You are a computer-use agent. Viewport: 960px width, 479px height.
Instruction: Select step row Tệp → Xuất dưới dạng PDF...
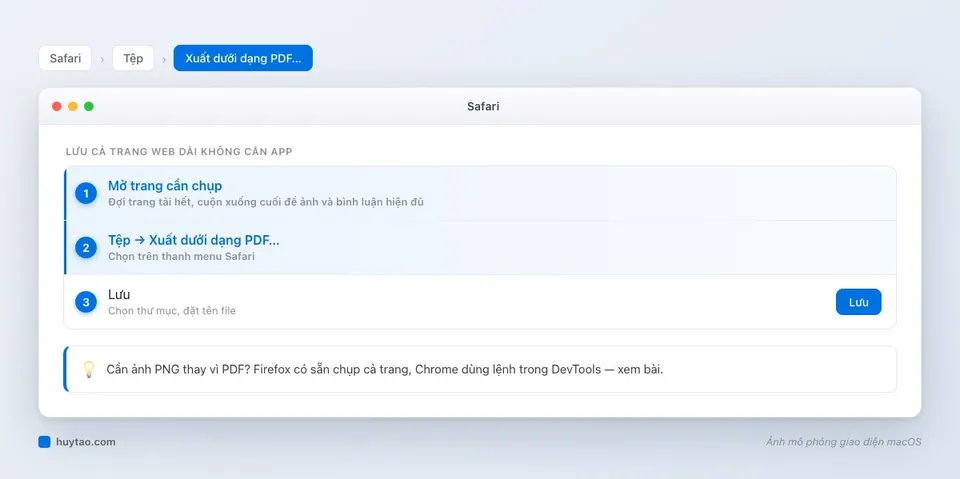coord(480,247)
